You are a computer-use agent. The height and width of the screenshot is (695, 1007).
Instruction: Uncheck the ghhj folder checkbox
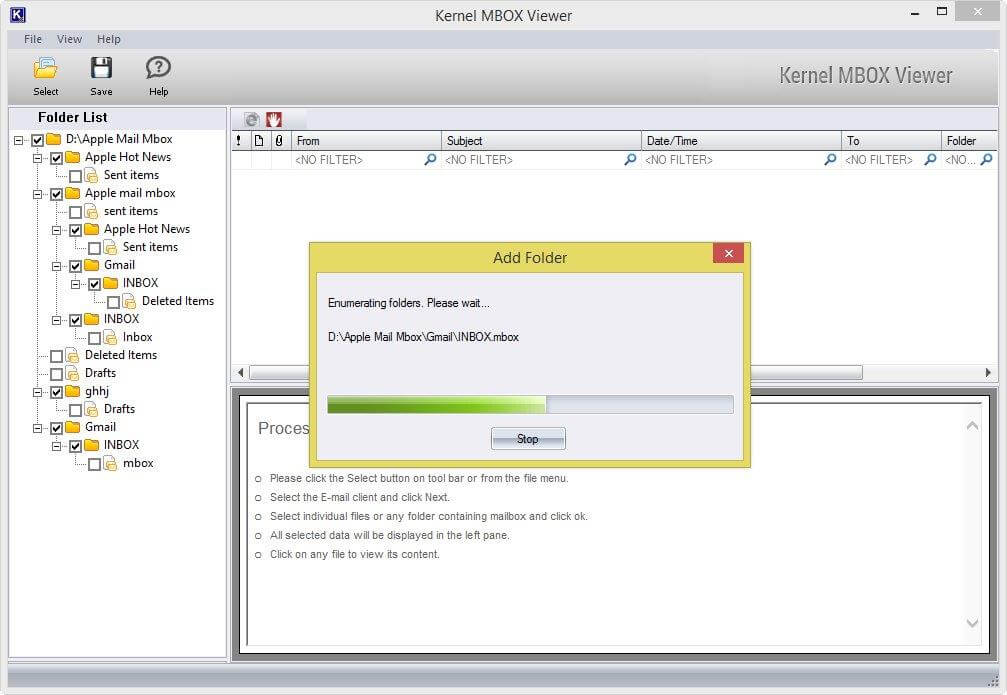click(x=57, y=392)
